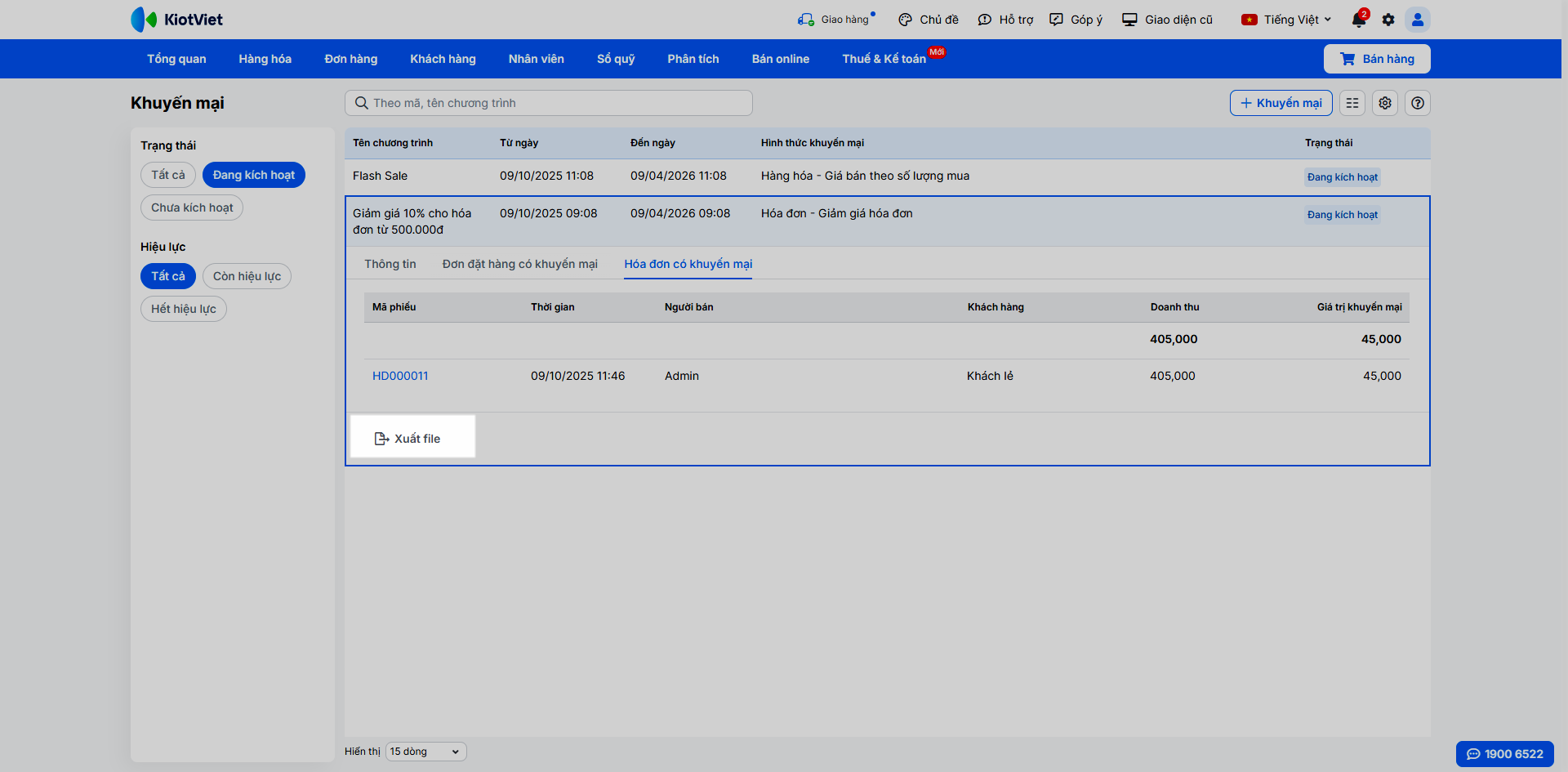Viewport: 1568px width, 772px height.
Task: Open the Khách hàng menu
Action: pos(443,59)
